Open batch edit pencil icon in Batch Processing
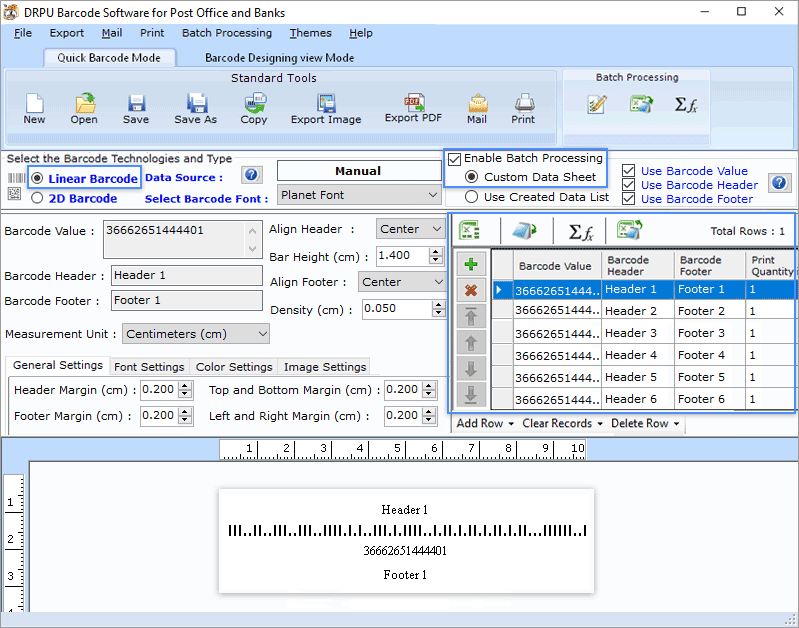The width and height of the screenshot is (799, 628). point(596,104)
